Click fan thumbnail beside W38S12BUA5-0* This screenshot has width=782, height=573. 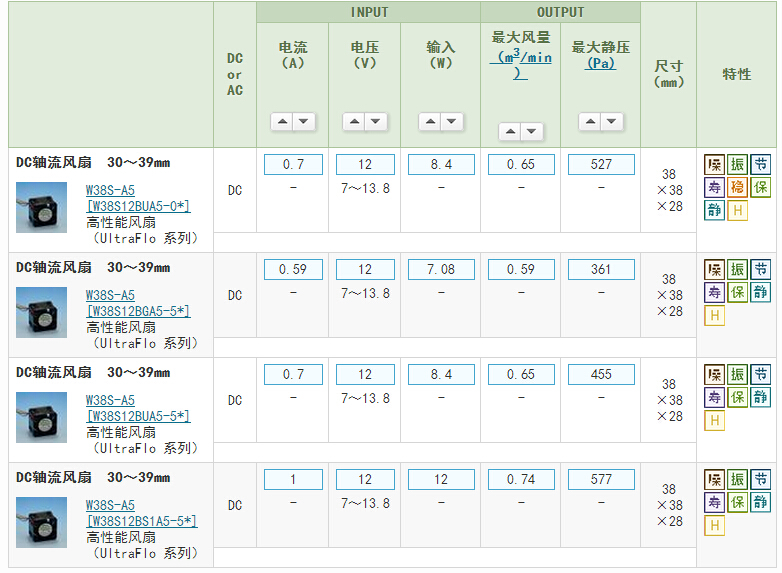tap(41, 207)
